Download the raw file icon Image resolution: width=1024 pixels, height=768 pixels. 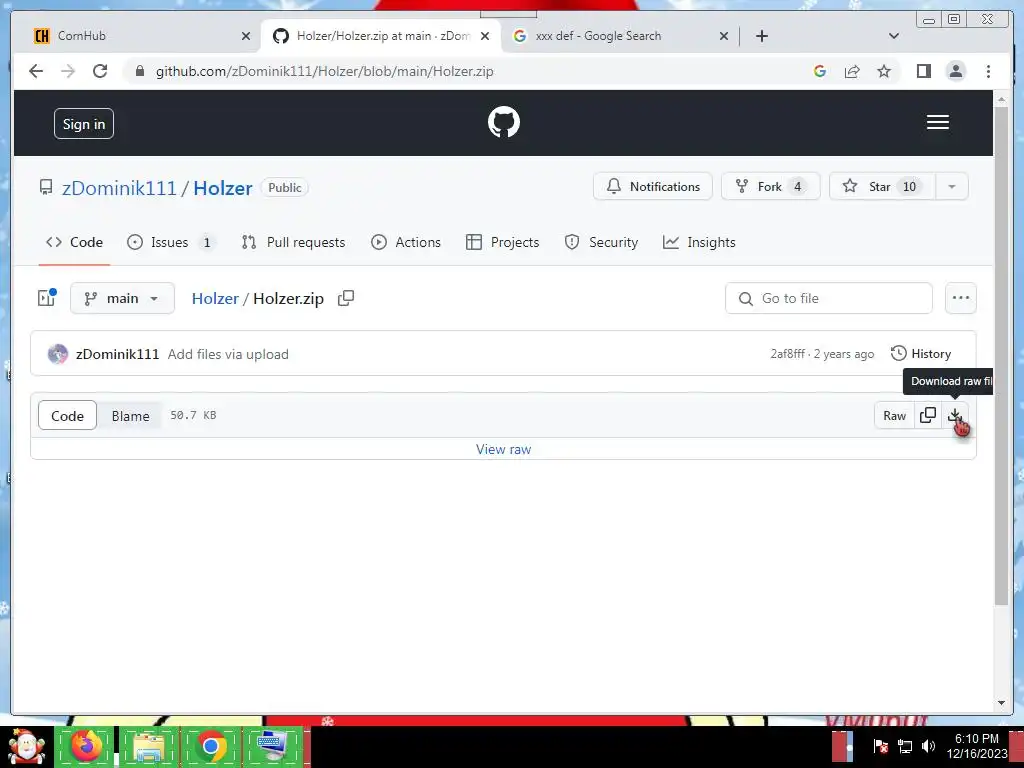pos(955,415)
